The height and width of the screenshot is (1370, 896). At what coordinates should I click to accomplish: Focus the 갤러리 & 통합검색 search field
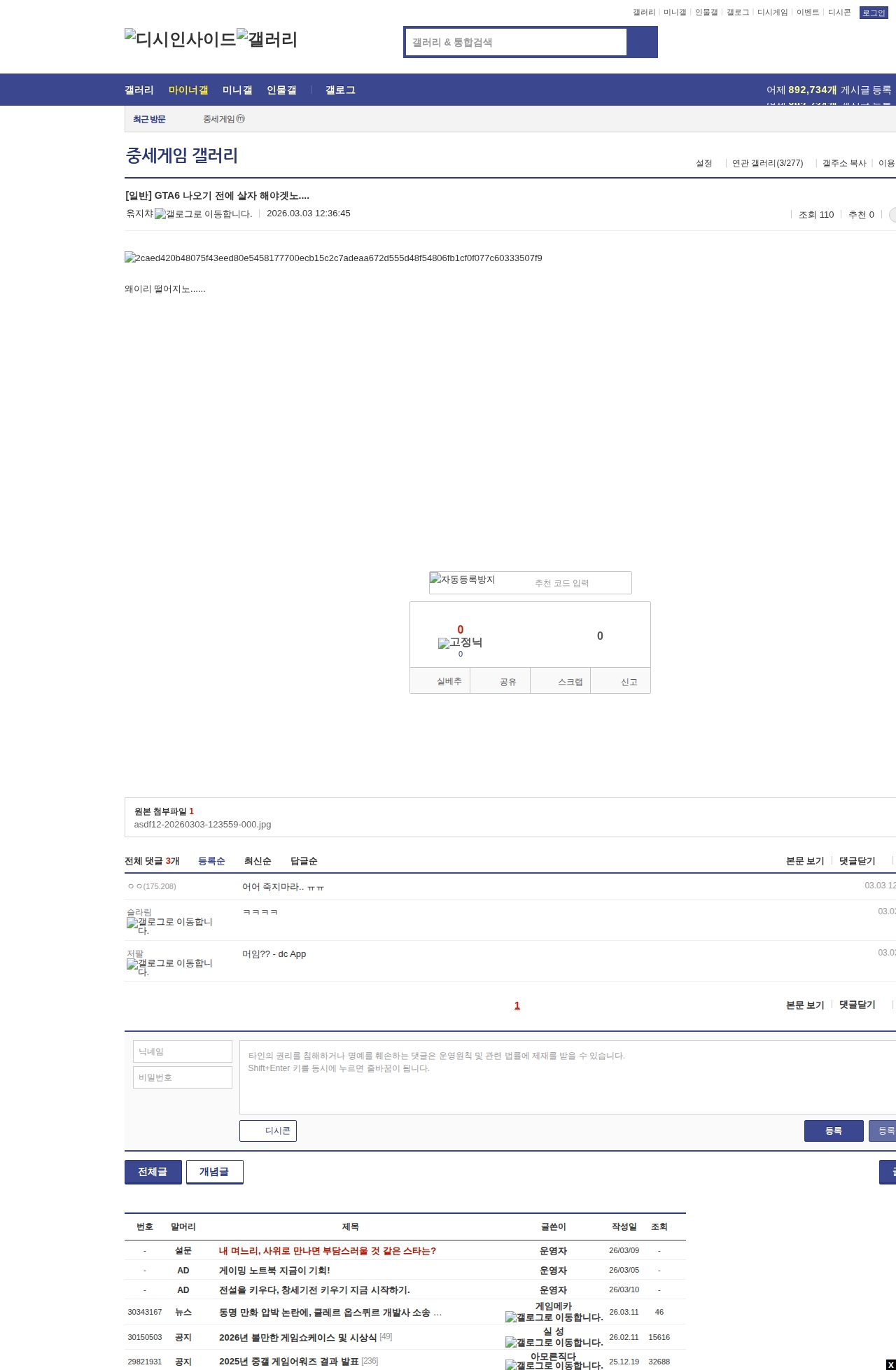click(517, 42)
